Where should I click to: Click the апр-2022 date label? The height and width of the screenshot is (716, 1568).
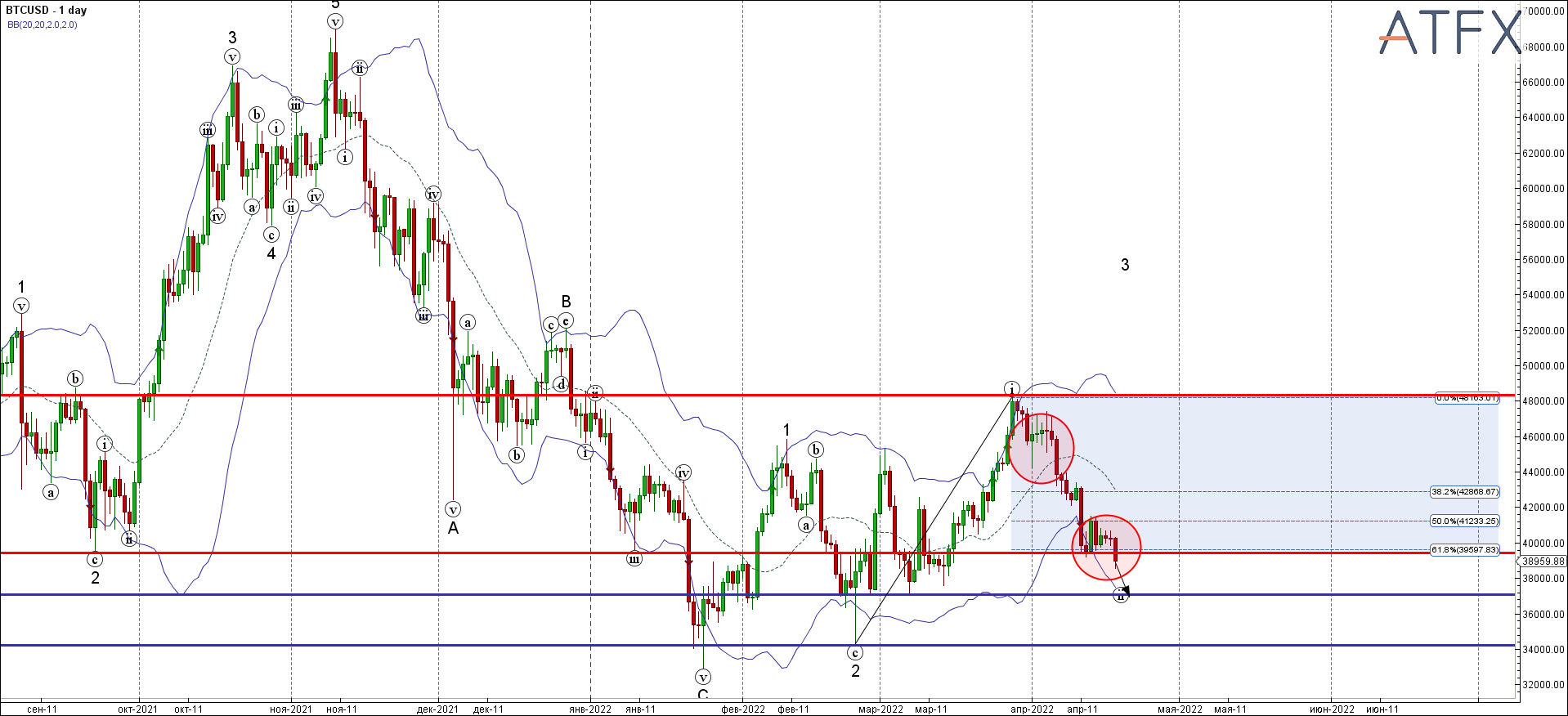[1033, 709]
